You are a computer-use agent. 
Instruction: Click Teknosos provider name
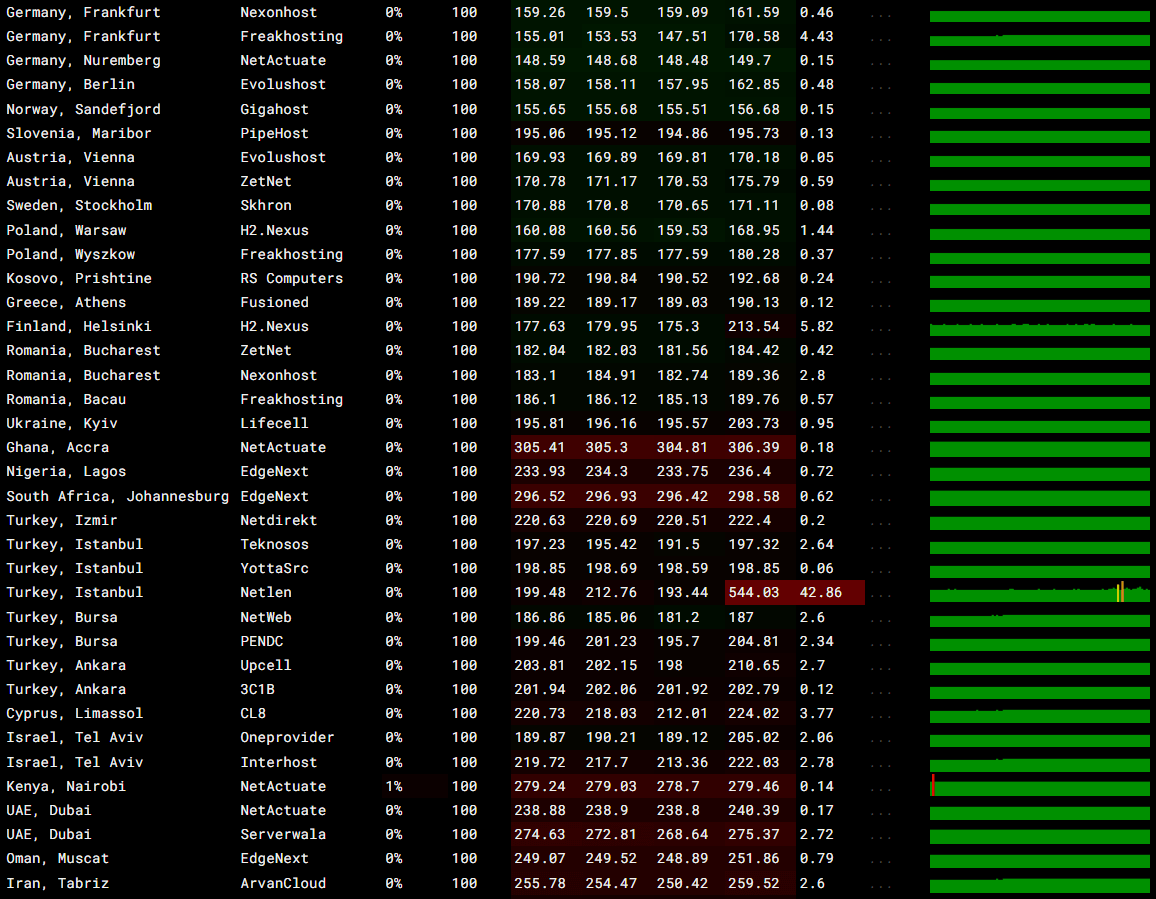tap(274, 544)
